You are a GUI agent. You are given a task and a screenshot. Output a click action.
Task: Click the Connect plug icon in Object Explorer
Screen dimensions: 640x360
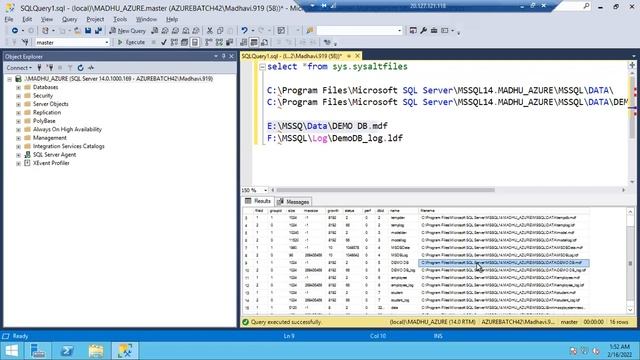coord(39,68)
